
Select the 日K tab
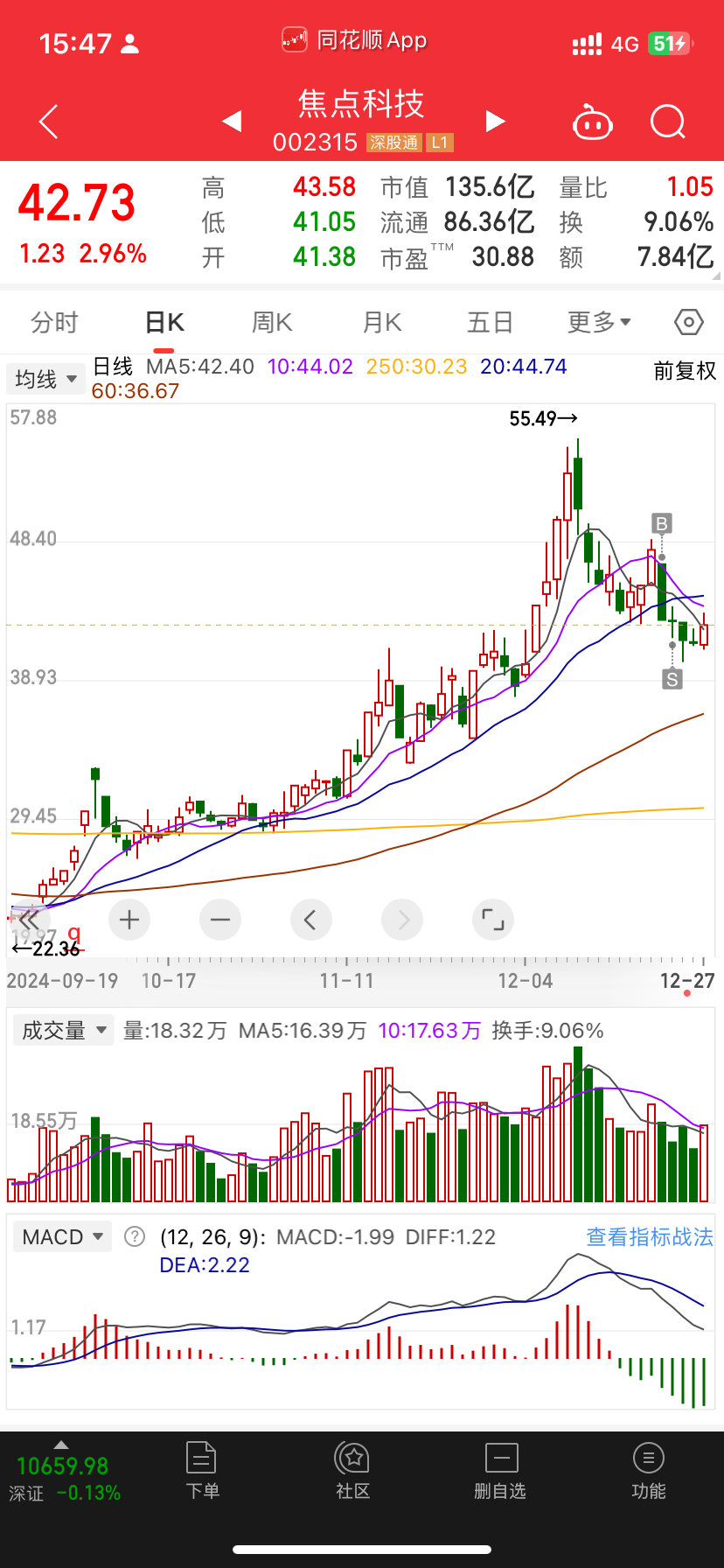(x=164, y=322)
